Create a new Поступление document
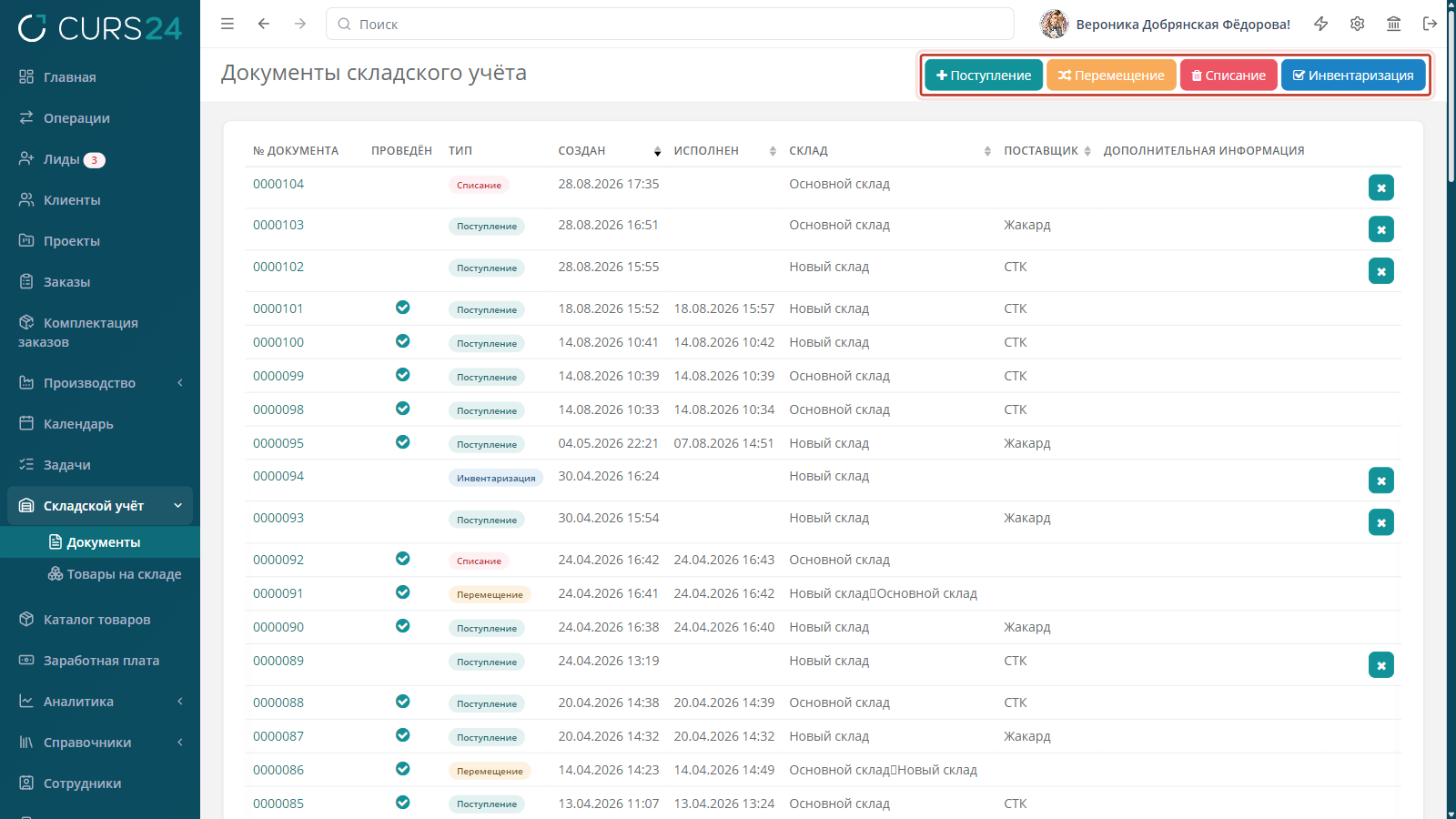 click(x=984, y=76)
